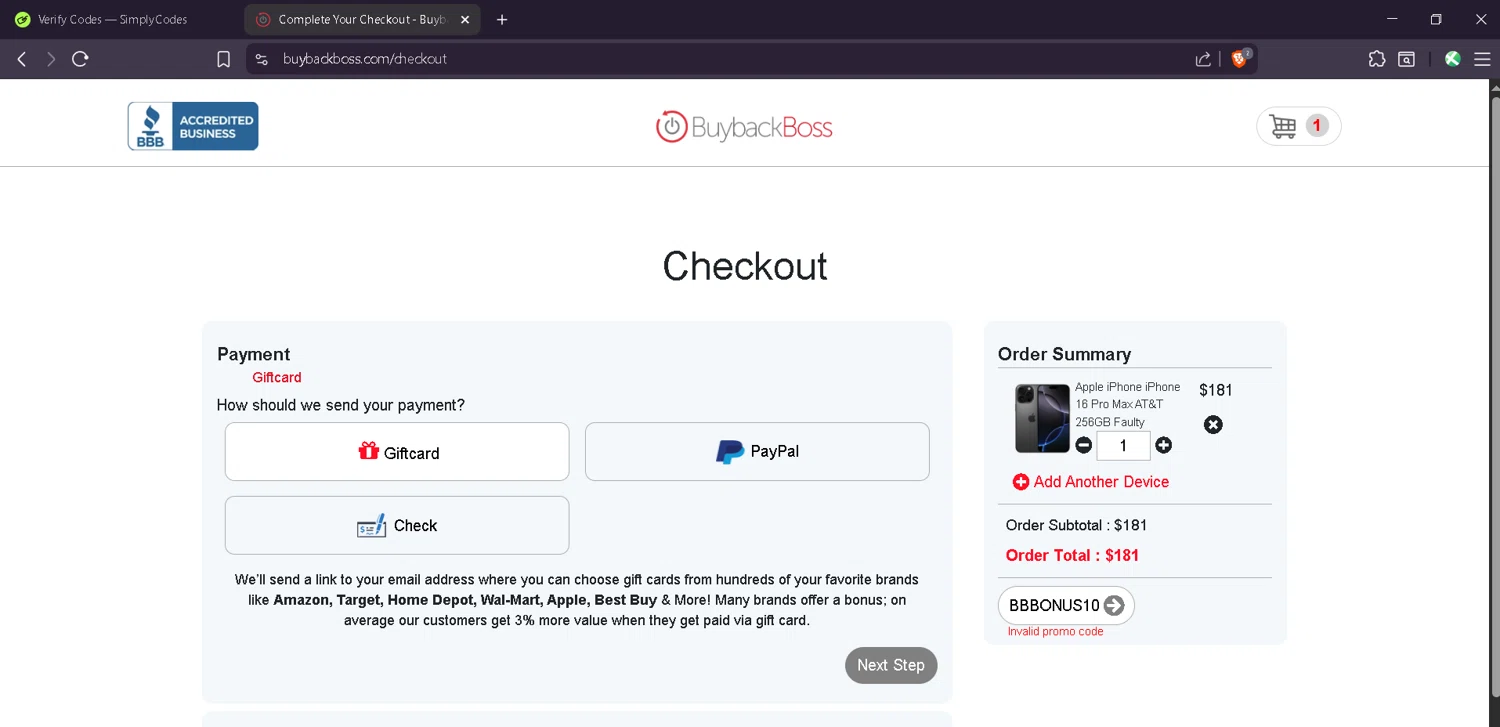1500x727 pixels.
Task: Open the extensions puzzle icon
Action: (x=1377, y=59)
